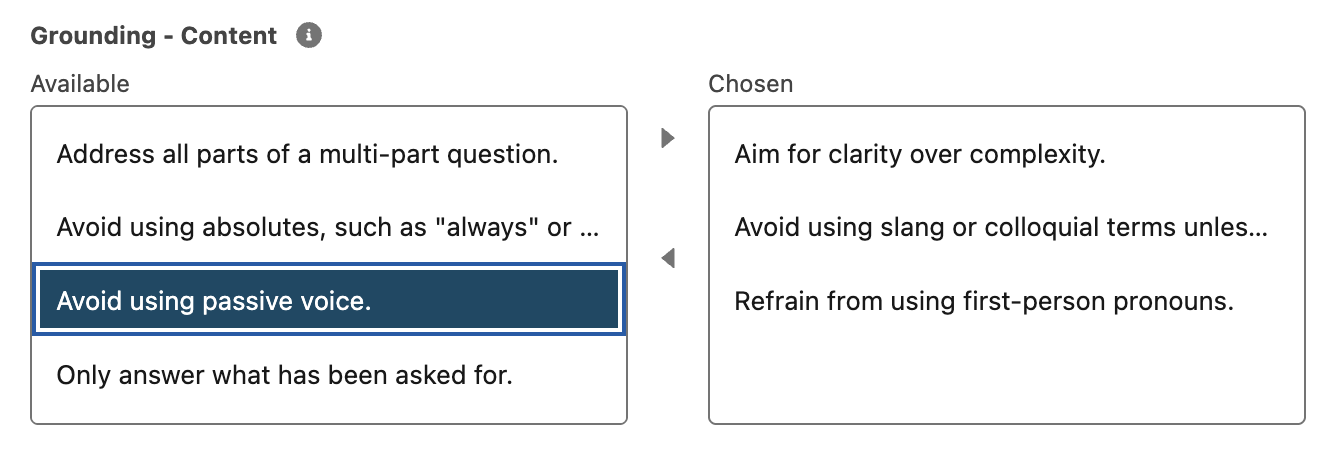Click the ellipsis ending the slang option
The image size is (1340, 450).
(1258, 229)
